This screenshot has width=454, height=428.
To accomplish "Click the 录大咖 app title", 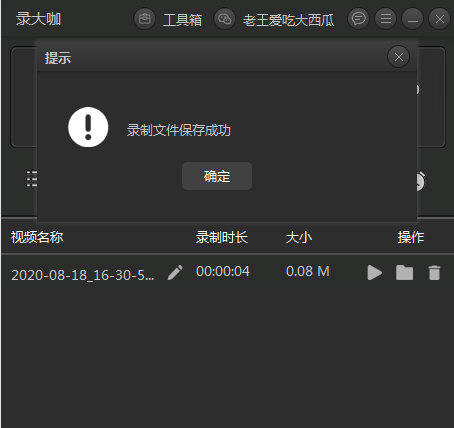I will [x=38, y=19].
